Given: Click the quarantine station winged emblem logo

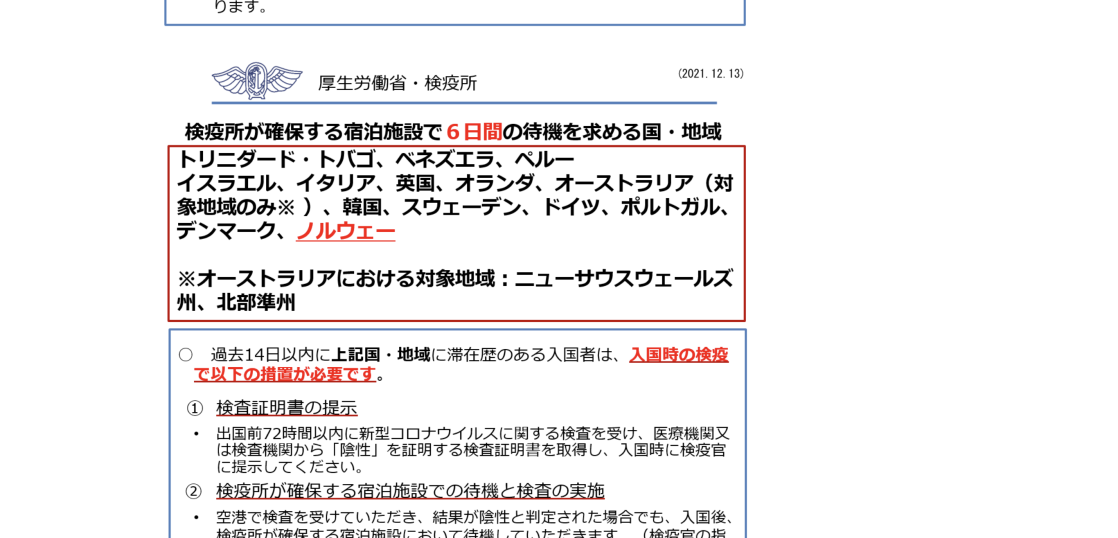Looking at the screenshot, I should coord(257,81).
